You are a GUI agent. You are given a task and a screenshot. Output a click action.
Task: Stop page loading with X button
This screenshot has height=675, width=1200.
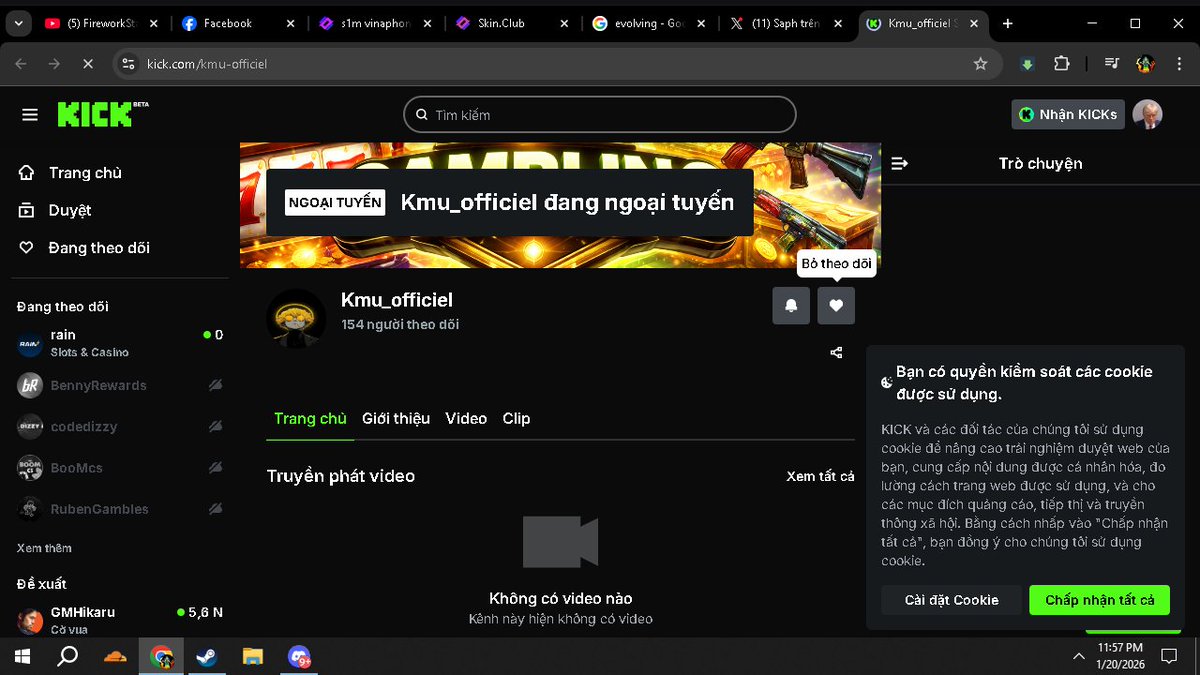(x=87, y=64)
